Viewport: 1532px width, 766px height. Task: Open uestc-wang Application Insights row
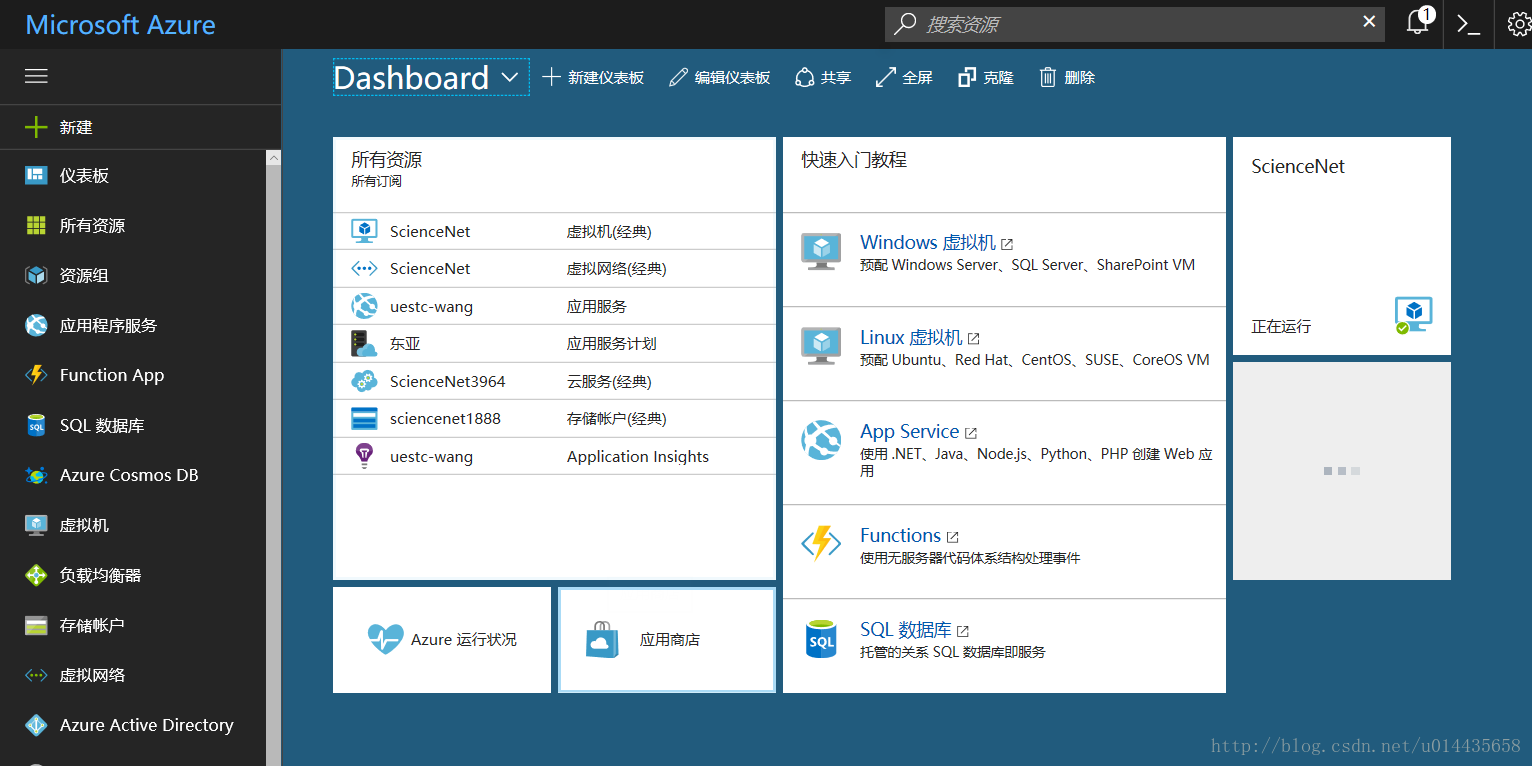click(554, 456)
